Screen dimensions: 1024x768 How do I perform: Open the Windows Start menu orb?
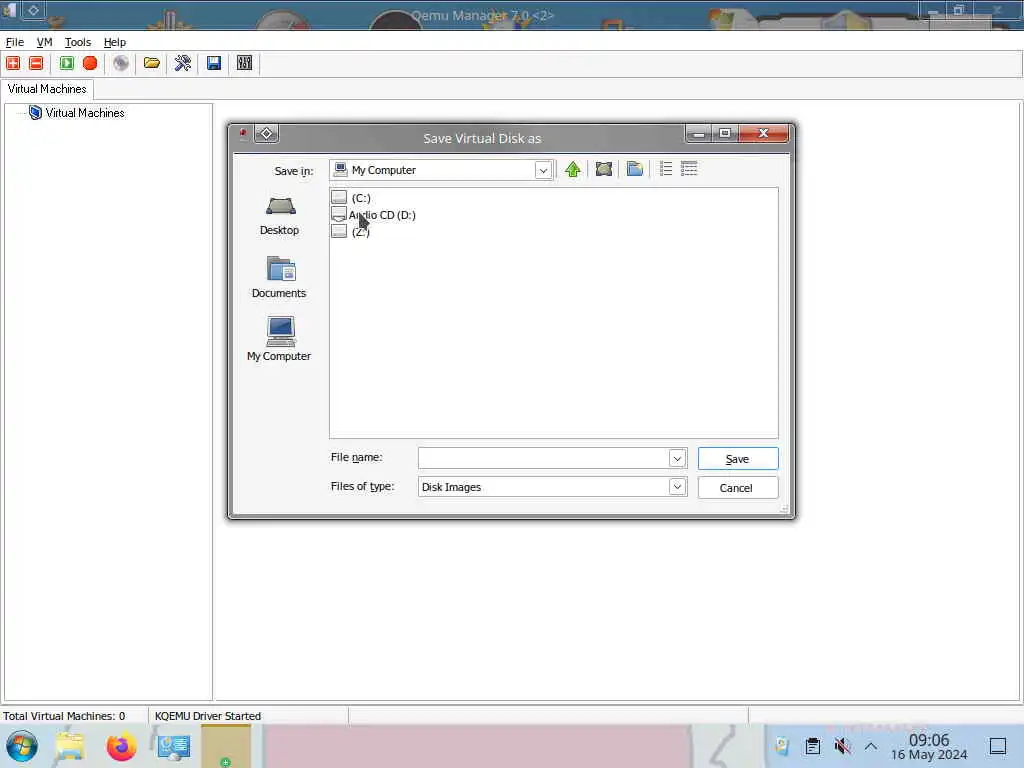coord(22,746)
